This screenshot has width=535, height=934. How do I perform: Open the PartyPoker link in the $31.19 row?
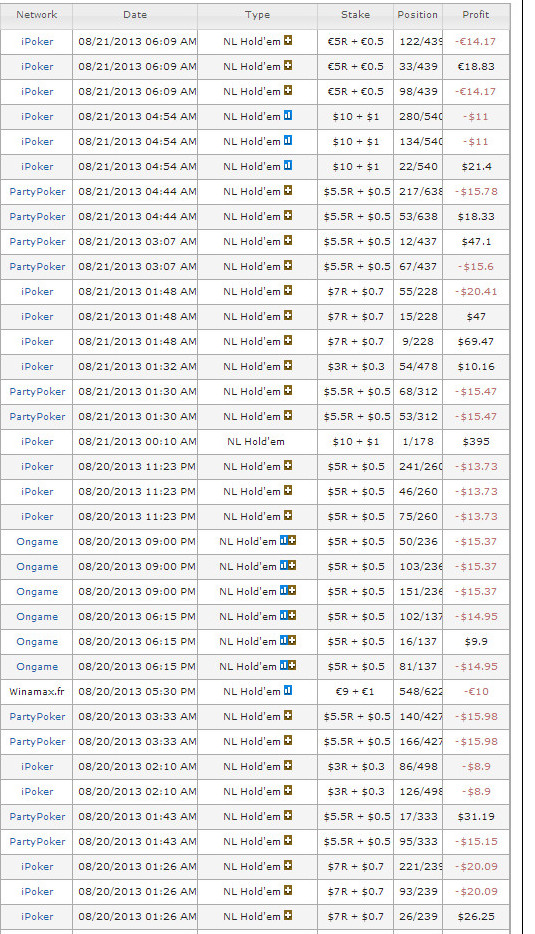coord(37,817)
